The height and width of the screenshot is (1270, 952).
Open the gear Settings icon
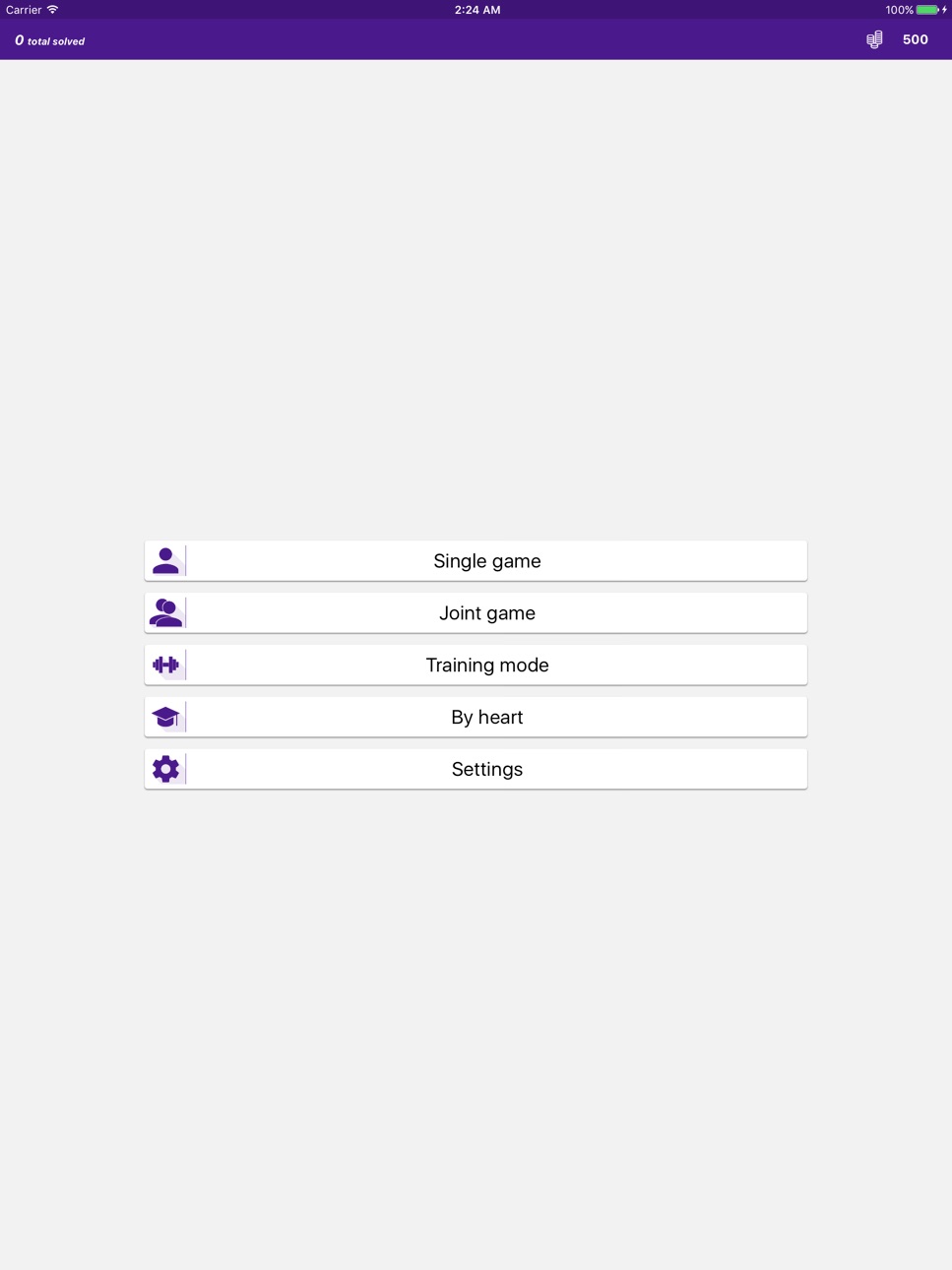click(165, 769)
